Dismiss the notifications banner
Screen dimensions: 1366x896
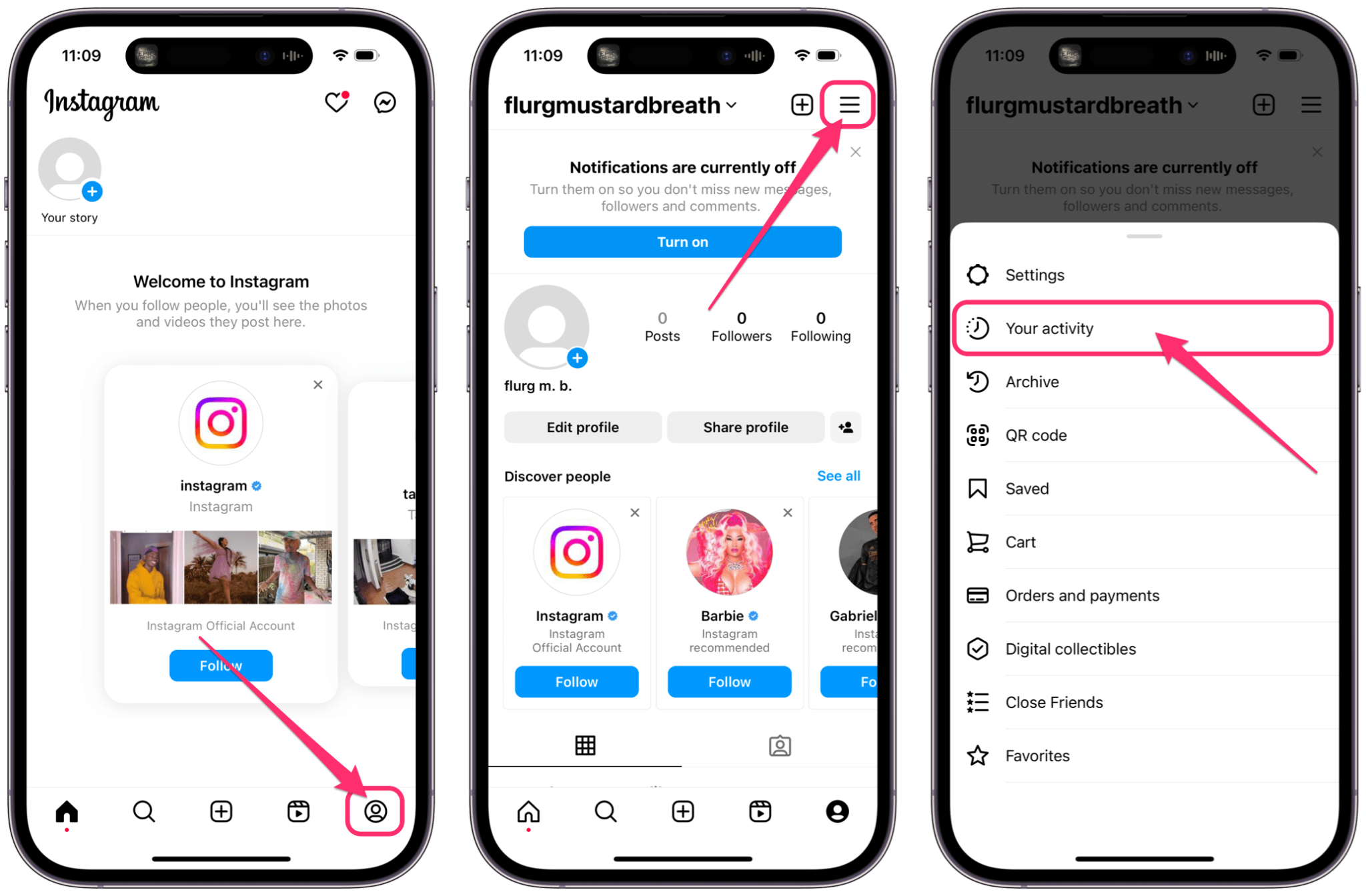[856, 155]
